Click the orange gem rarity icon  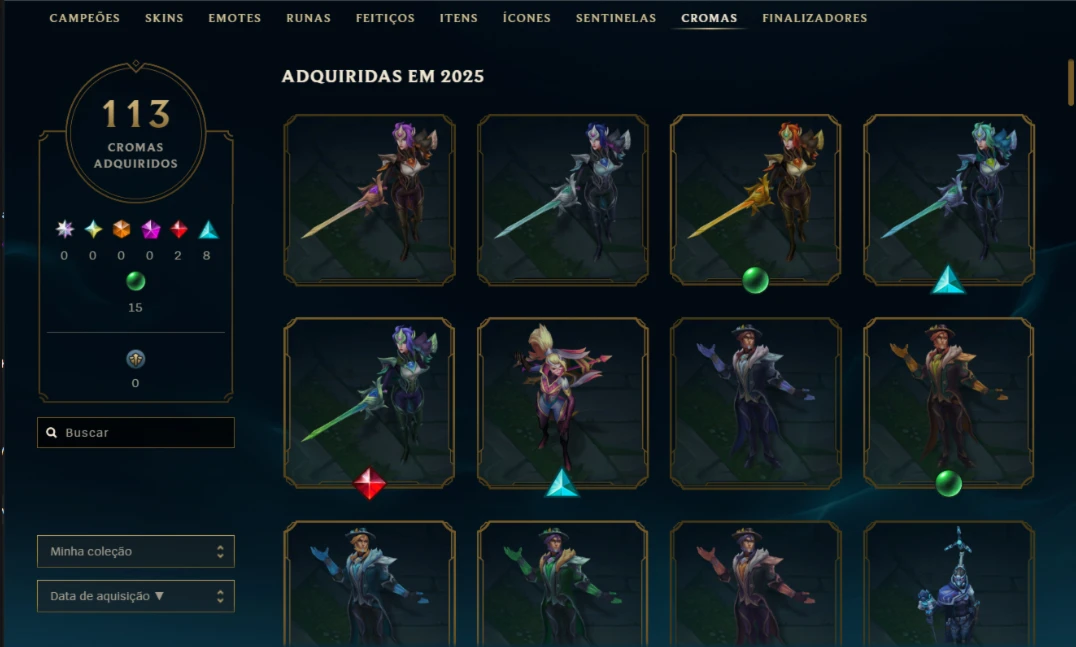point(121,229)
